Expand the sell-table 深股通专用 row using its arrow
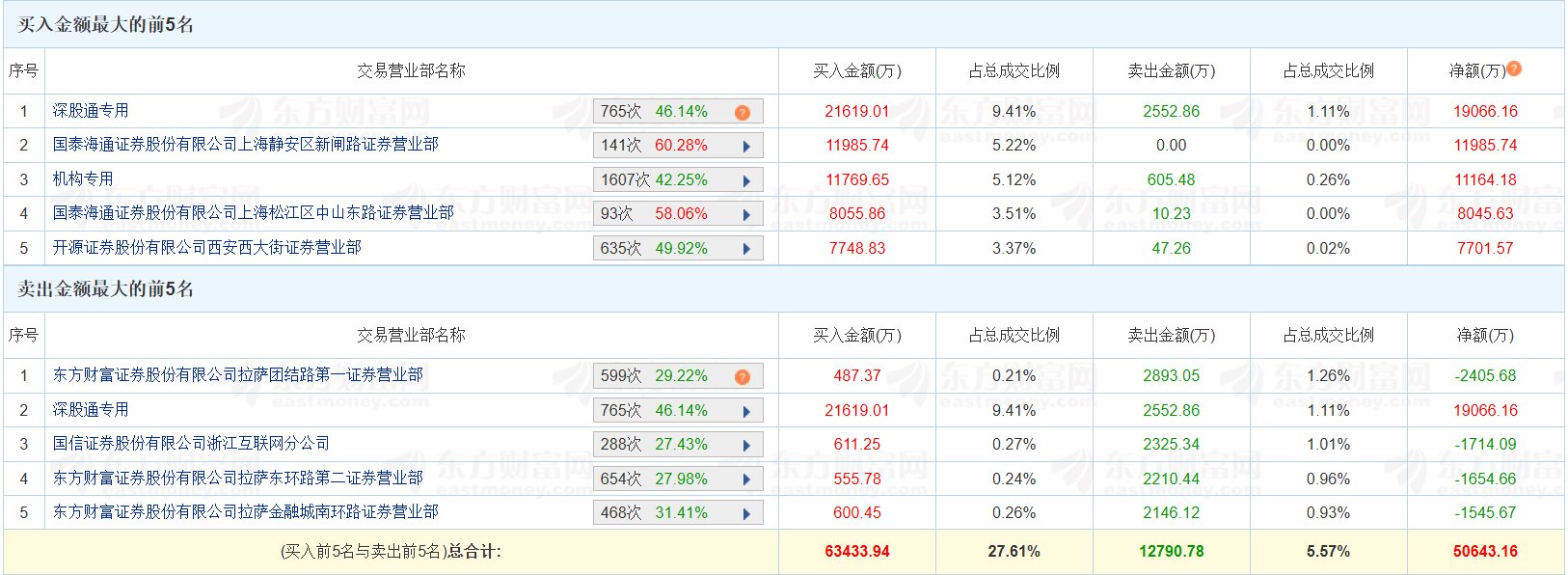Image resolution: width=1568 pixels, height=575 pixels. (x=746, y=412)
